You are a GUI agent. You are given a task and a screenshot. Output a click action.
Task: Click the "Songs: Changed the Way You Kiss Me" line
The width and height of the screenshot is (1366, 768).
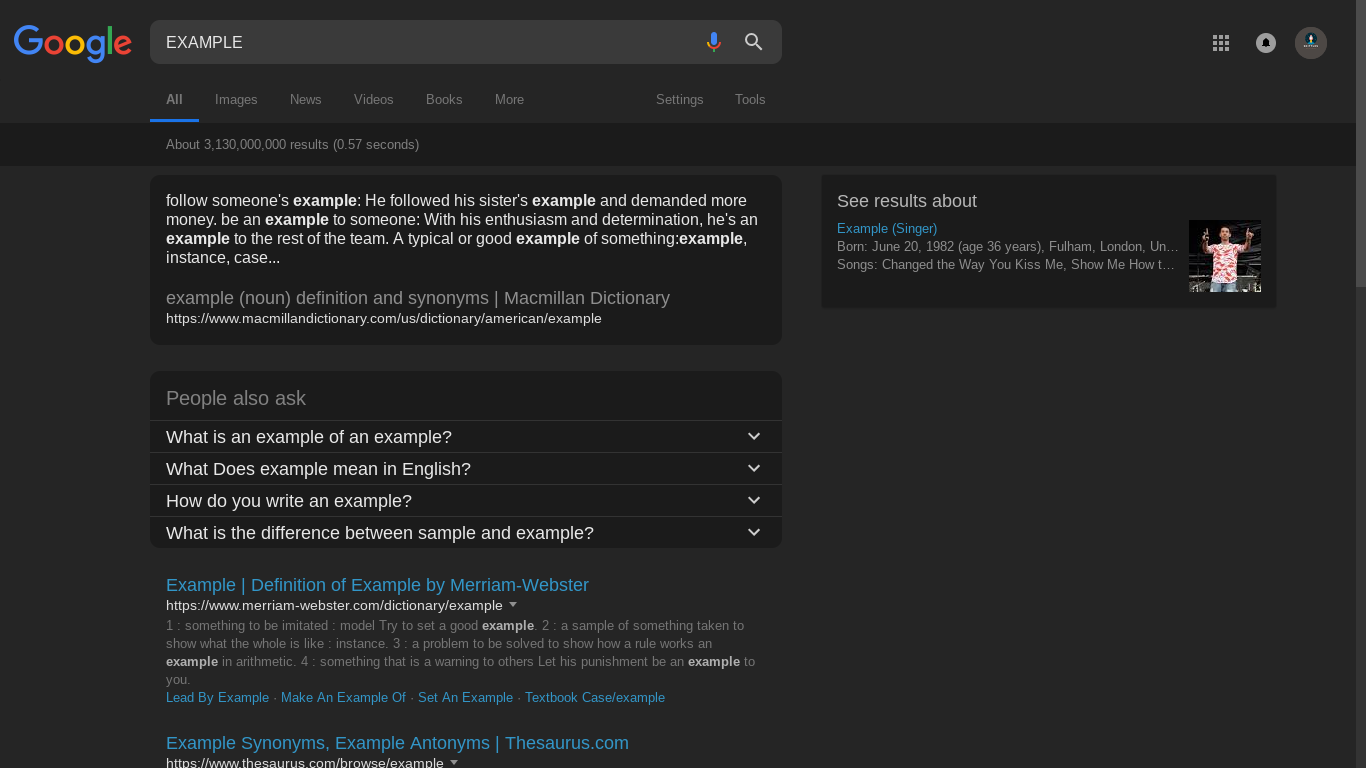pos(1006,265)
